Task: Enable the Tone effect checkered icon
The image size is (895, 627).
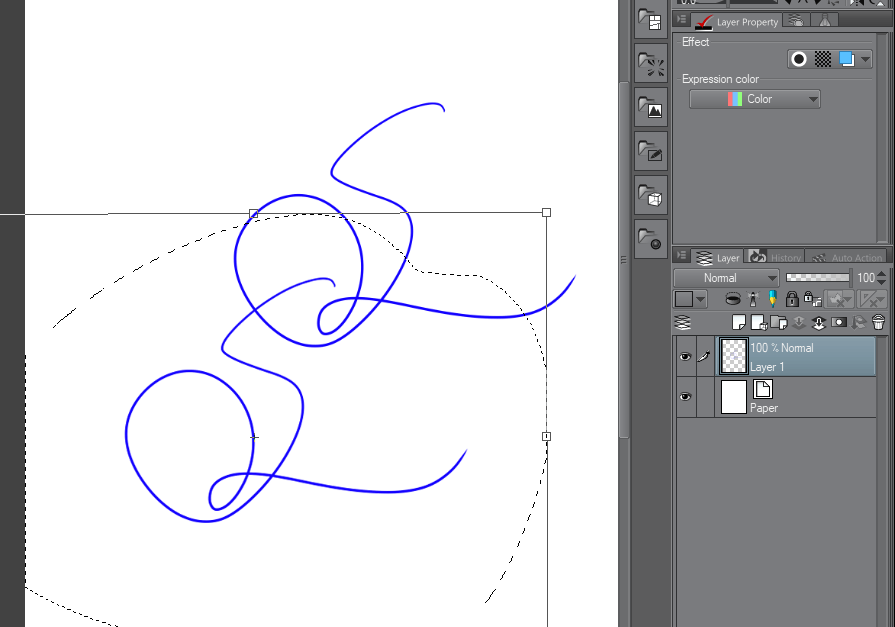Action: point(823,59)
